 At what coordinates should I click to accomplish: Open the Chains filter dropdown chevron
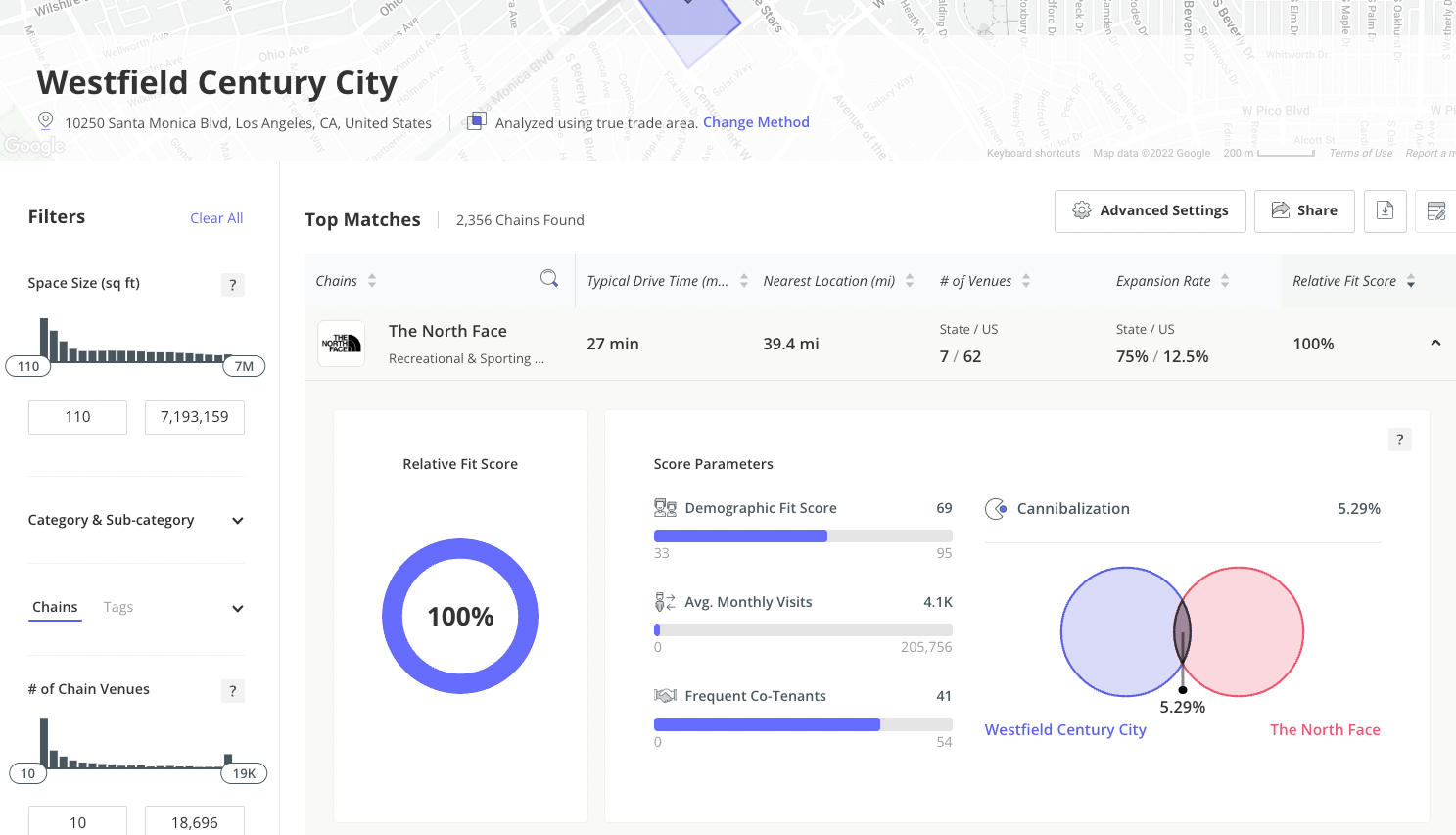236,608
